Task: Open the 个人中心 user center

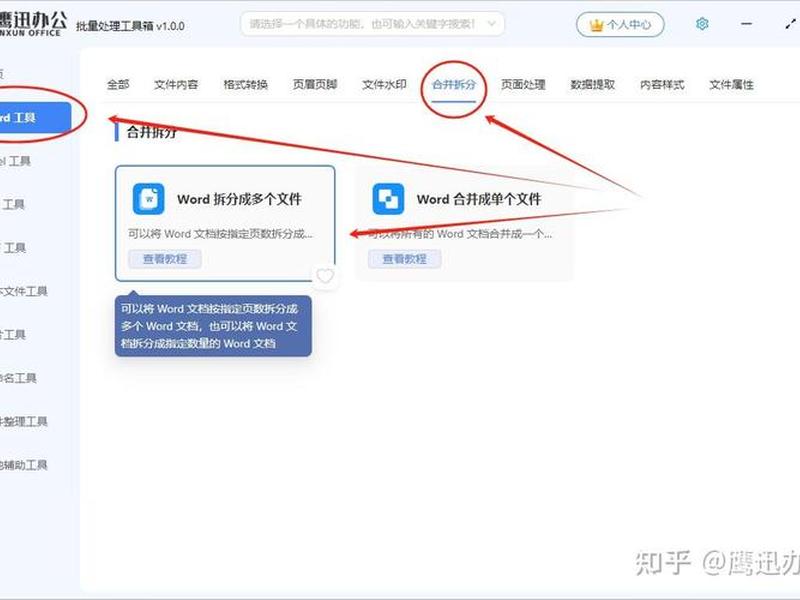Action: click(620, 24)
